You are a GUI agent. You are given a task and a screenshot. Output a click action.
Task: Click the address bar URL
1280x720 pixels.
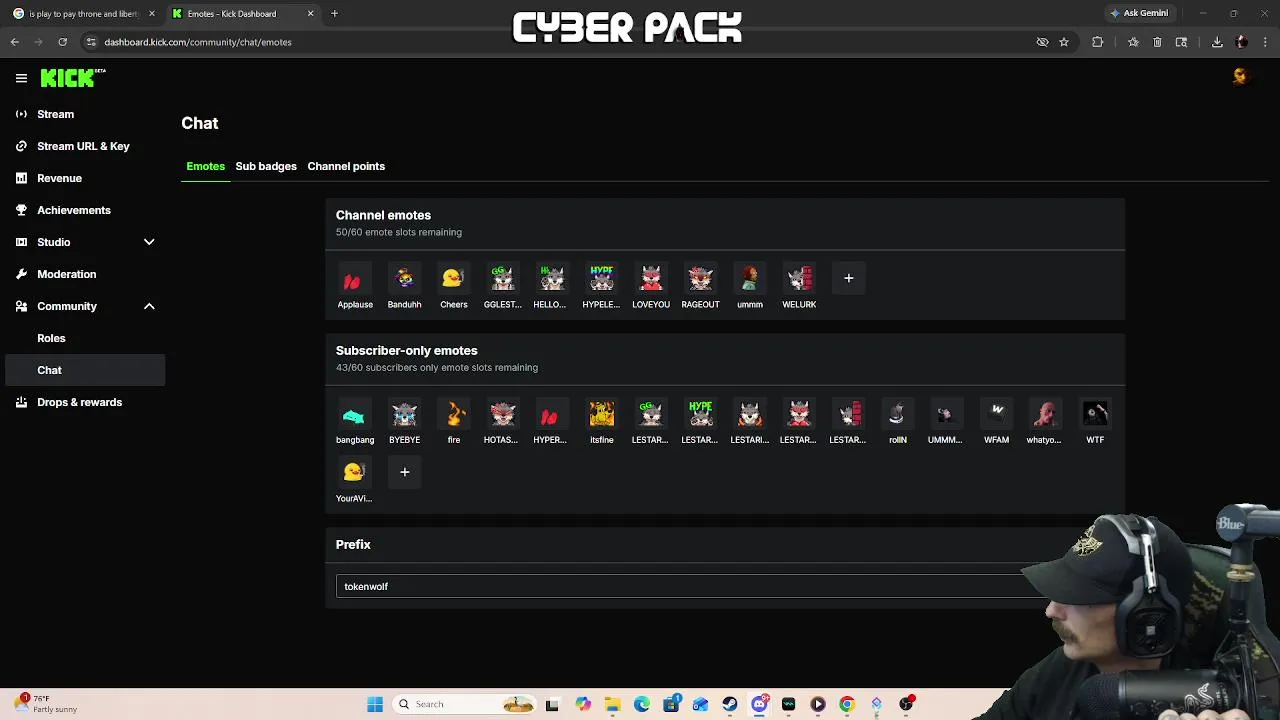pyautogui.click(x=198, y=42)
